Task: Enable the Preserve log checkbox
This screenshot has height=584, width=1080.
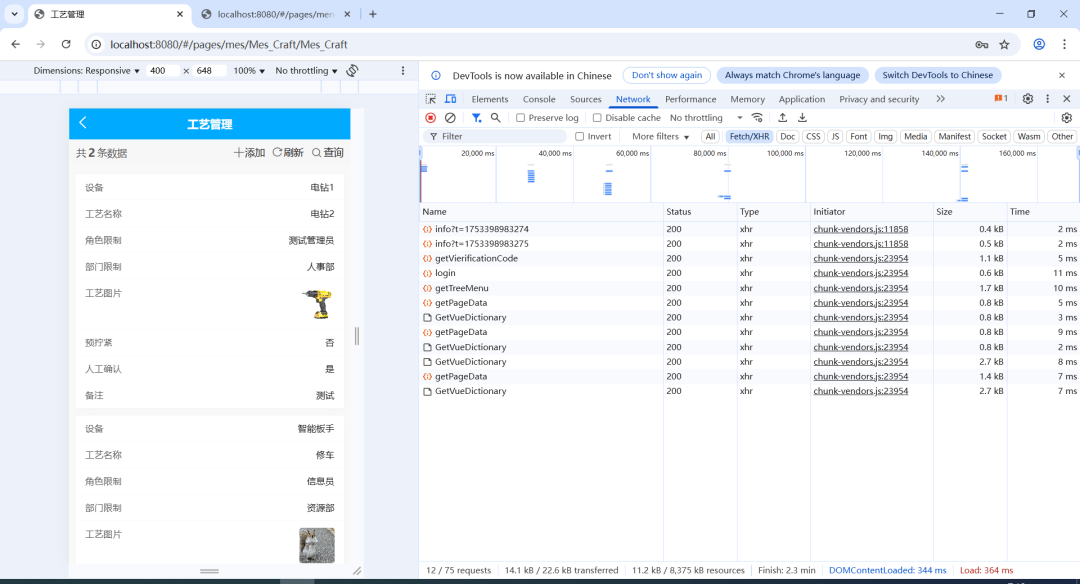Action: (x=521, y=118)
